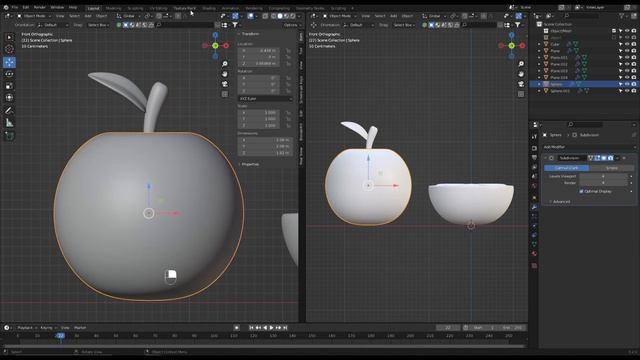
Task: Toggle overlays in left viewport header
Action: click(x=251, y=16)
